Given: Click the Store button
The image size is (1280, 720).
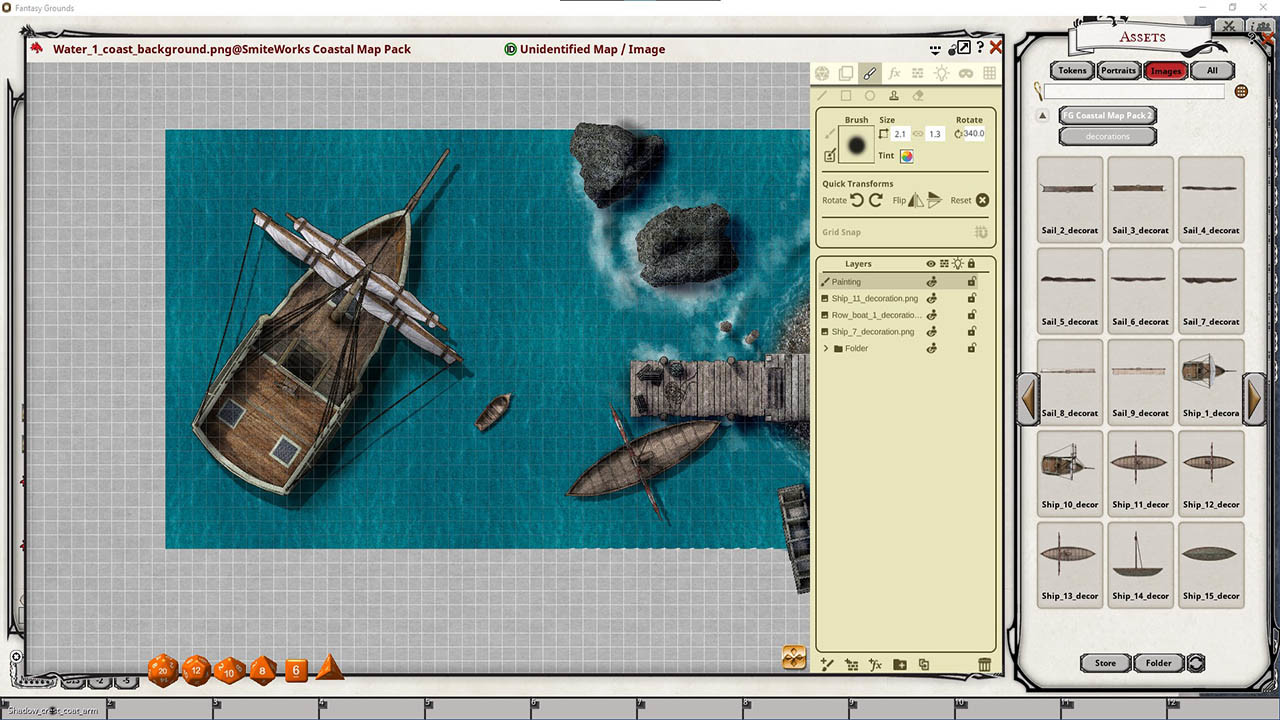Looking at the screenshot, I should 1104,662.
